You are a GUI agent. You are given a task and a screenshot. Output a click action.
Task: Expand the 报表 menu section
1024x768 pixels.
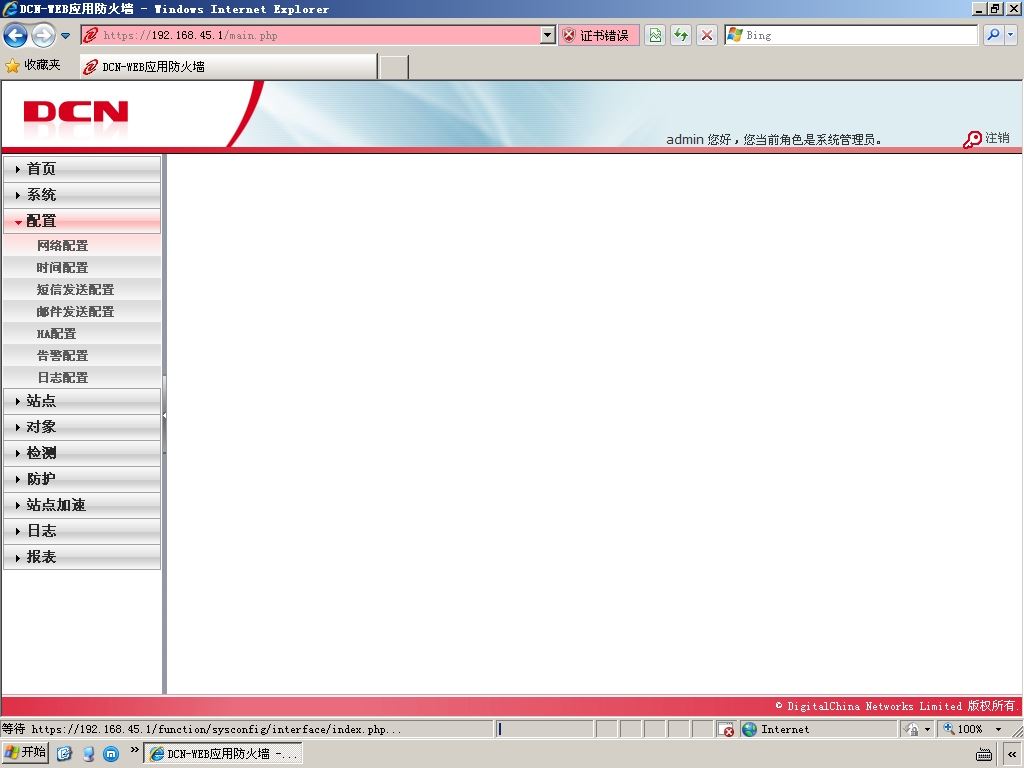coord(82,557)
